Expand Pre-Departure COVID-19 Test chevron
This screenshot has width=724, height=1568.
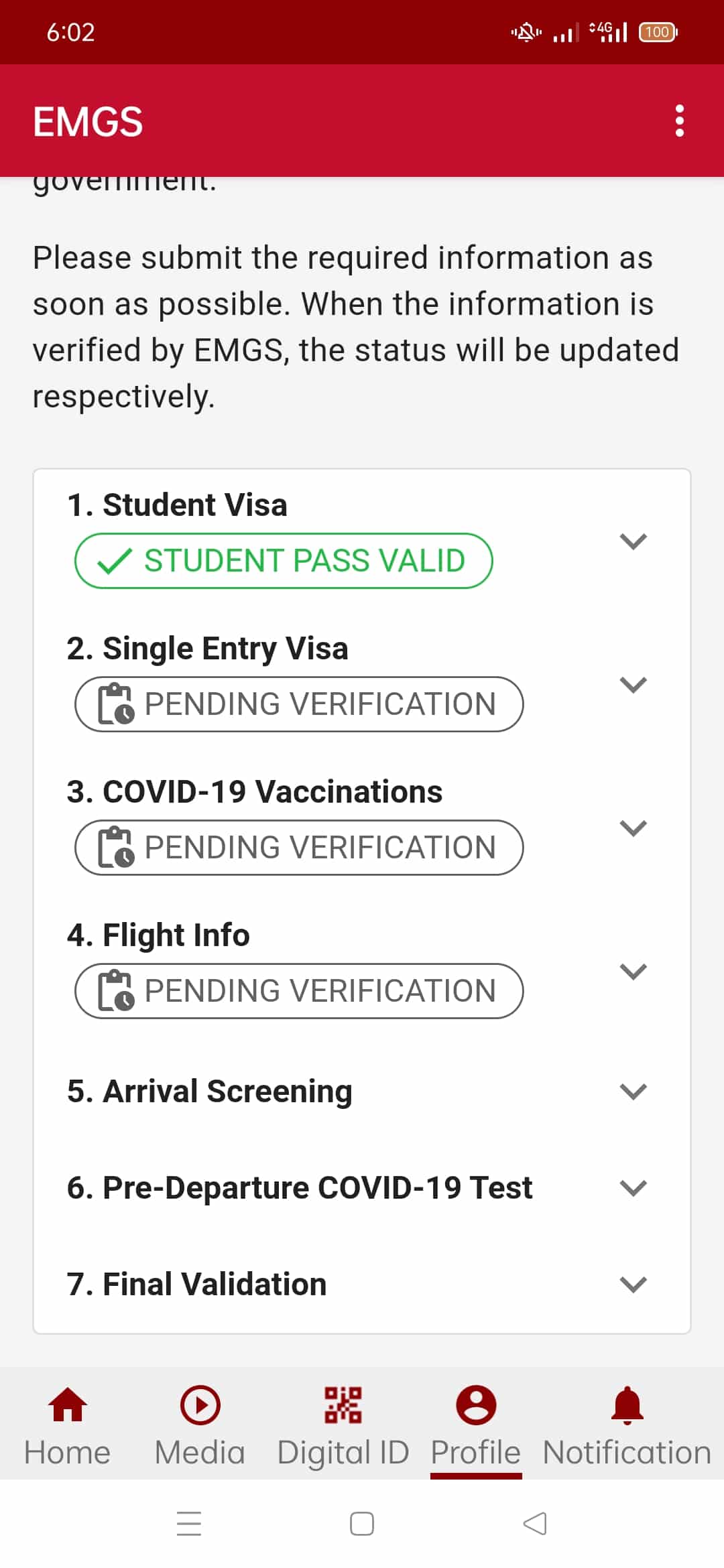[633, 1188]
